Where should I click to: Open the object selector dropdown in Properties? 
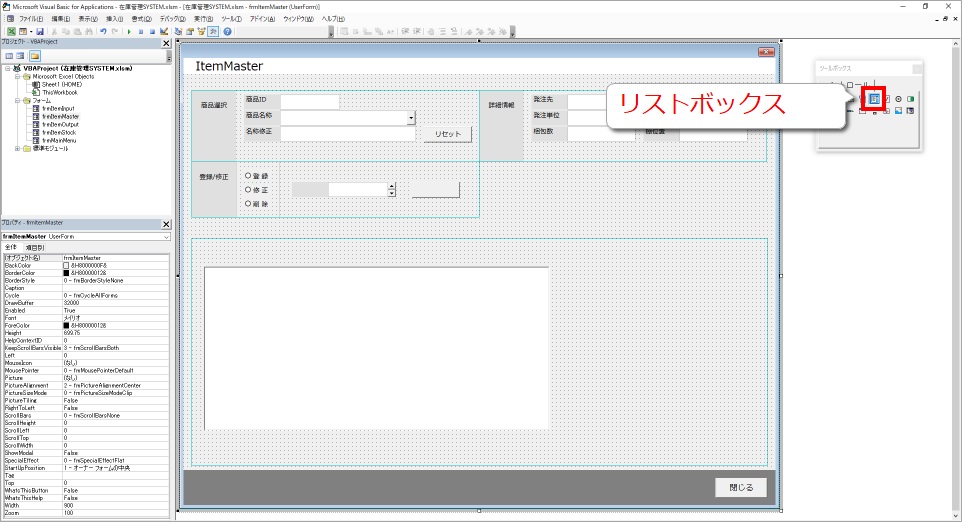[166, 237]
